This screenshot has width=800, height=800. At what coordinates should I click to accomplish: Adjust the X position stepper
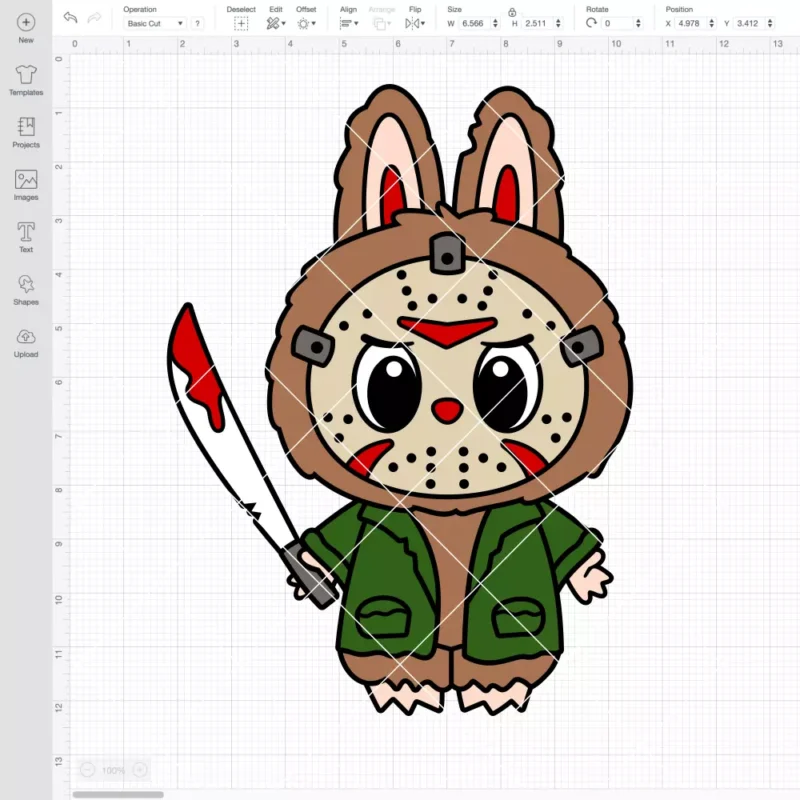coord(712,23)
